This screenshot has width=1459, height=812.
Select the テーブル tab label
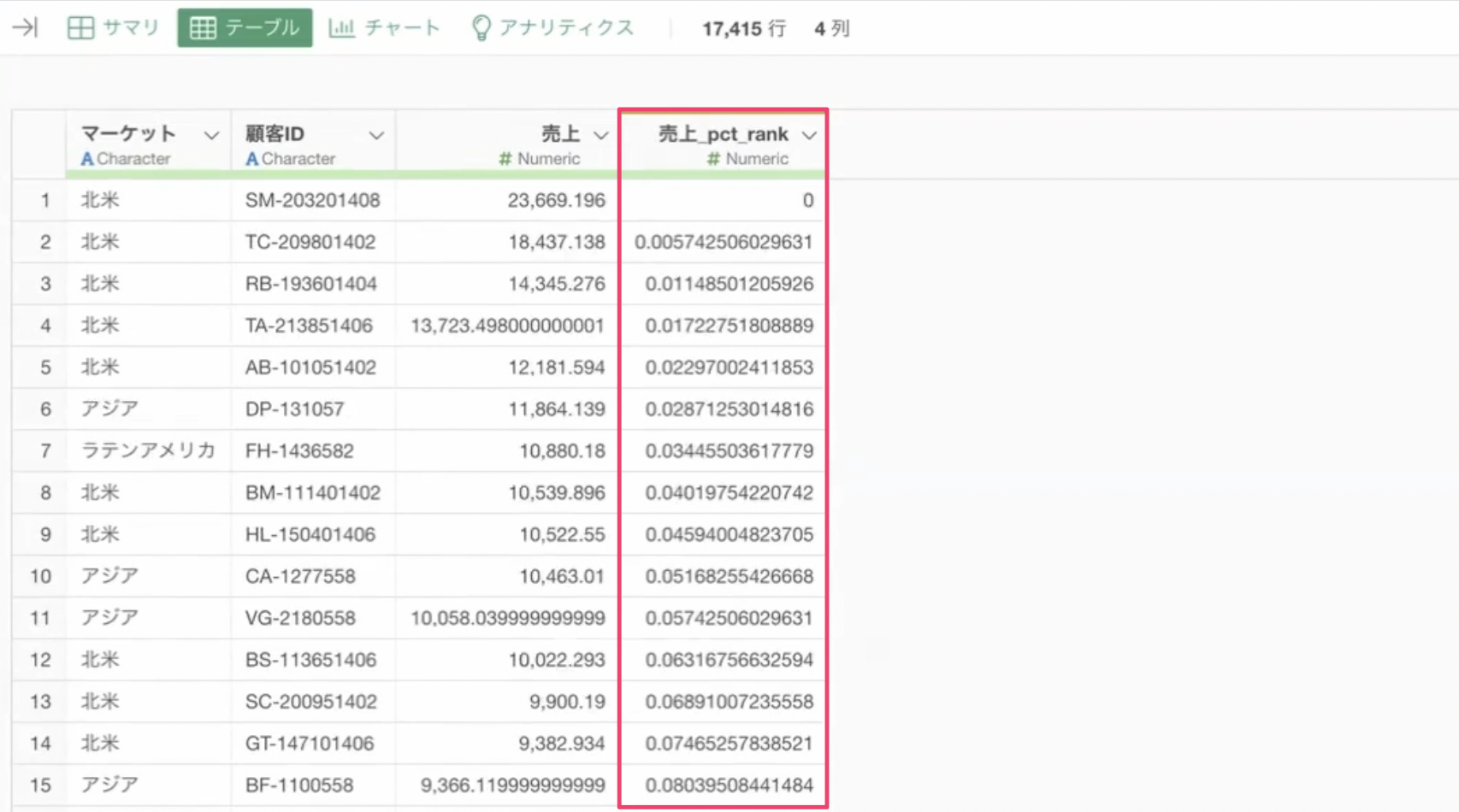[262, 27]
